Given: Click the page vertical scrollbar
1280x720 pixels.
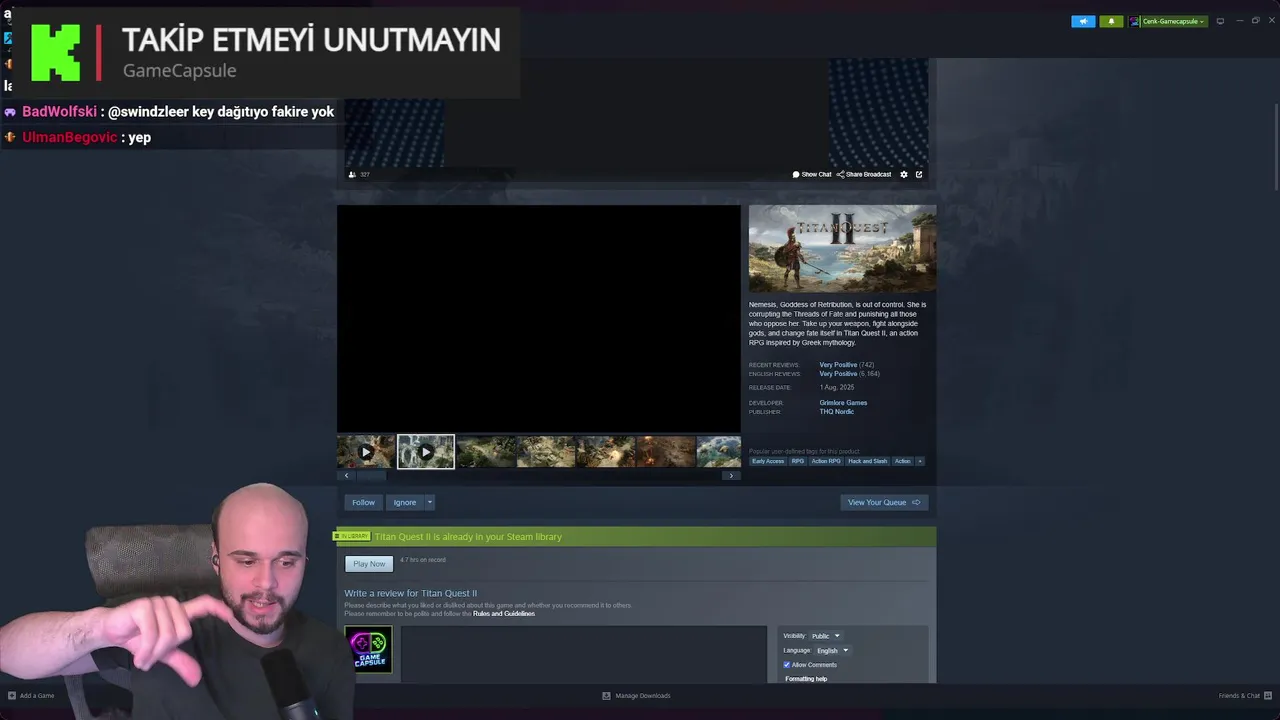Looking at the screenshot, I should point(1276,145).
